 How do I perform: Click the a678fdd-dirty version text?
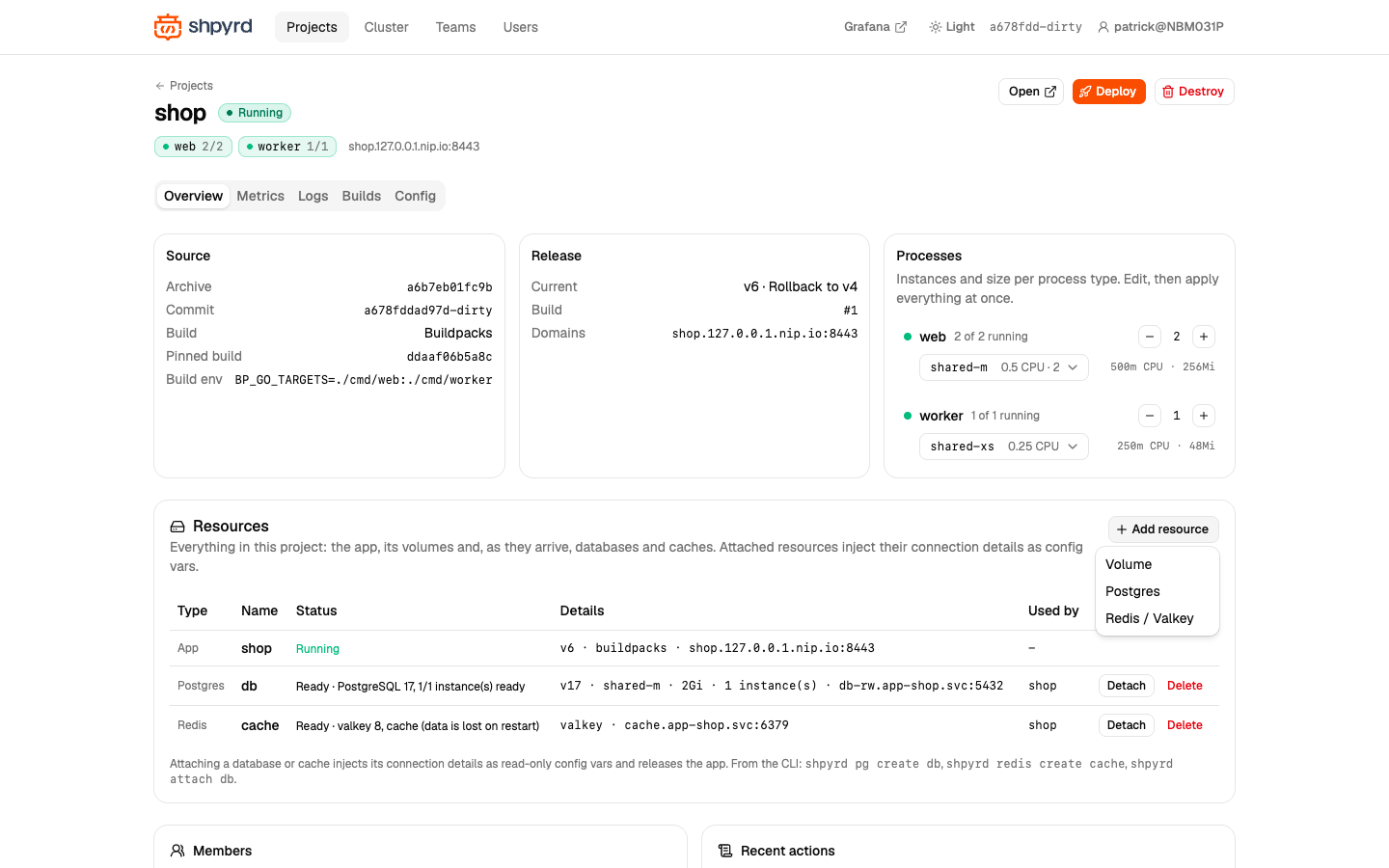pos(1036,27)
